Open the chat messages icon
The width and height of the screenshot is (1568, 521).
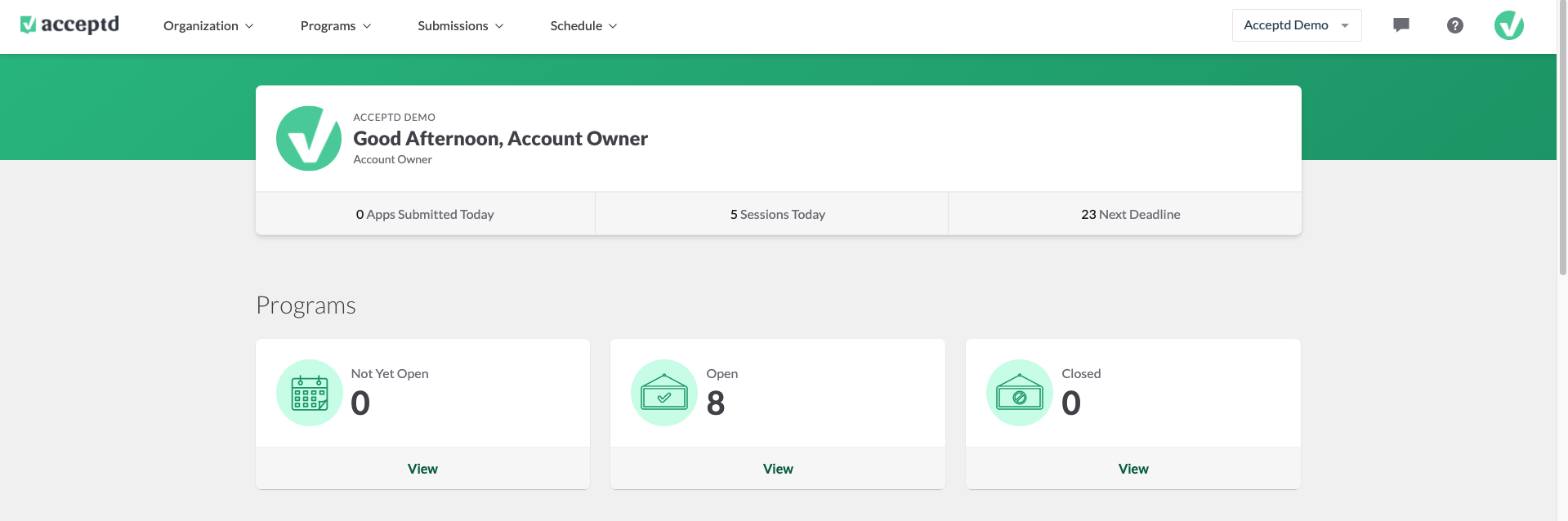[1401, 25]
